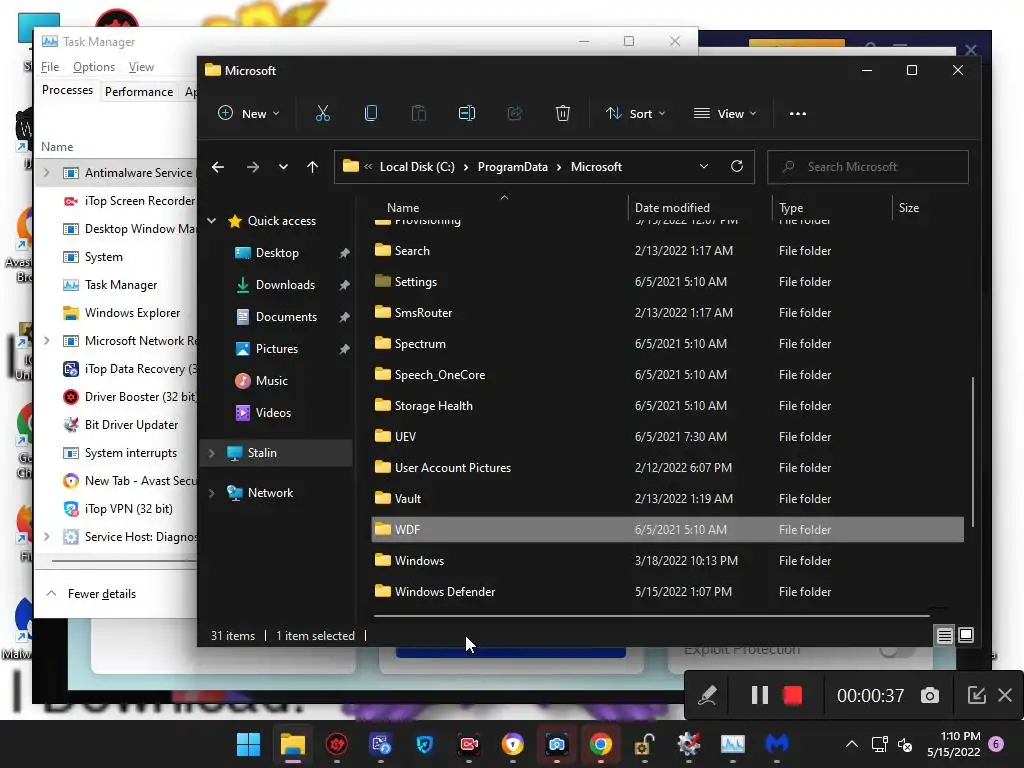The image size is (1024, 768).
Task: Take a screenshot with recorder camera icon
Action: click(930, 696)
